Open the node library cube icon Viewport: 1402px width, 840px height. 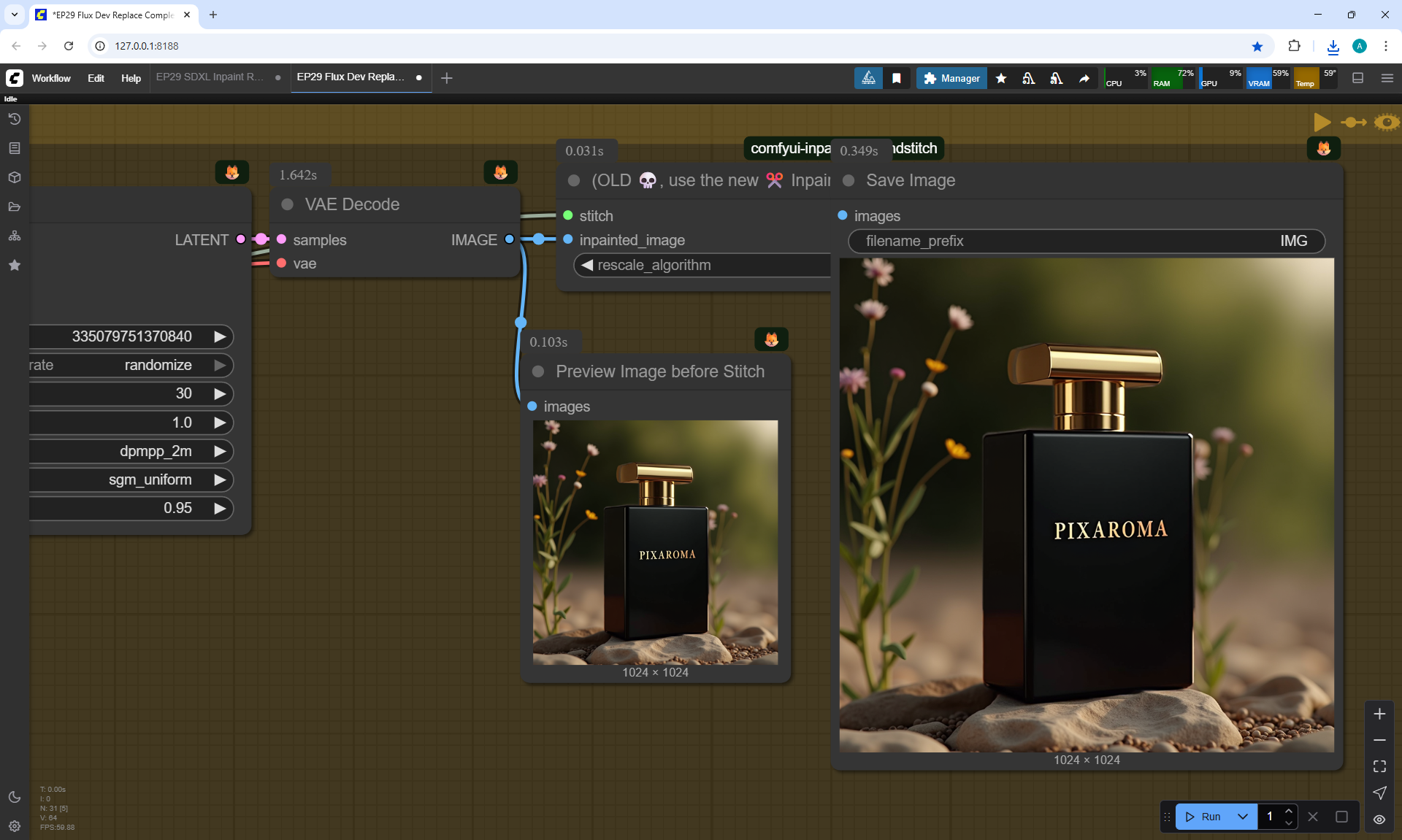pyautogui.click(x=15, y=177)
